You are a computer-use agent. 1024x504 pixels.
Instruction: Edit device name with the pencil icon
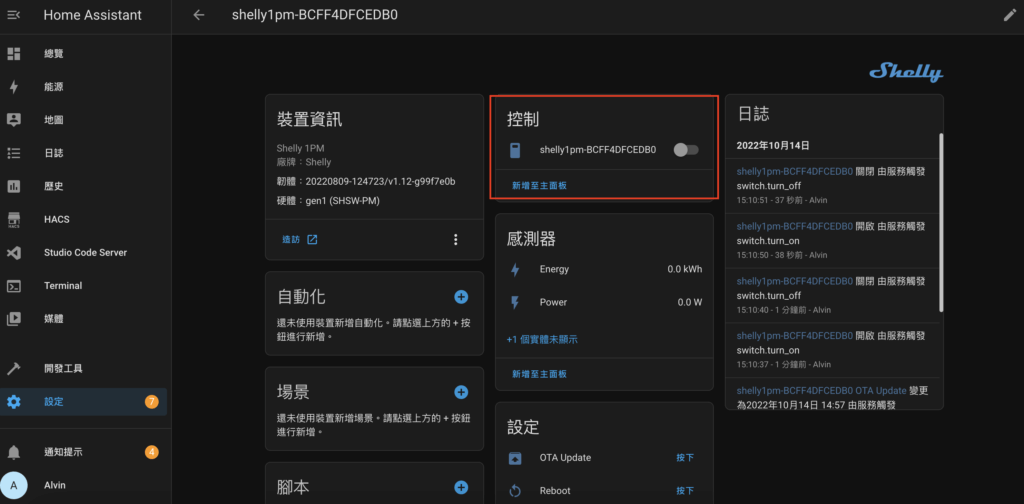tap(1010, 16)
